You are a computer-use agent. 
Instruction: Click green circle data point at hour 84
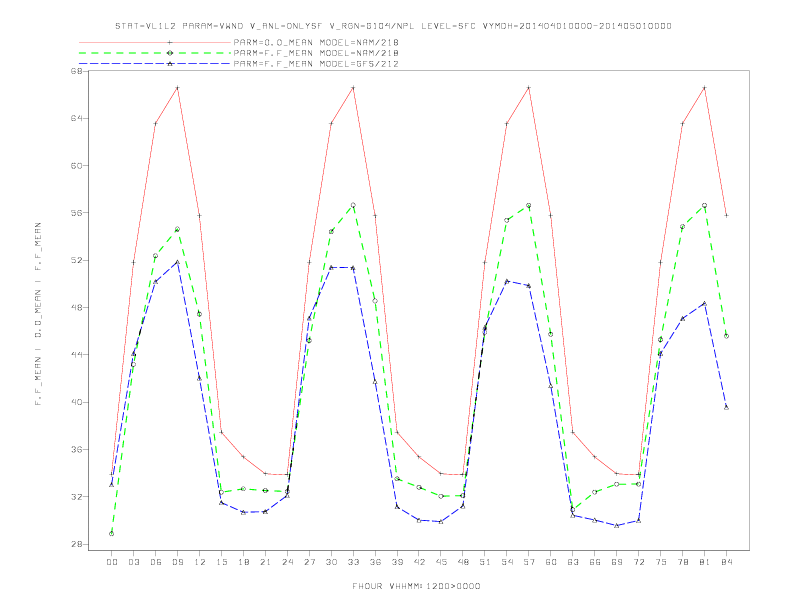(726, 336)
